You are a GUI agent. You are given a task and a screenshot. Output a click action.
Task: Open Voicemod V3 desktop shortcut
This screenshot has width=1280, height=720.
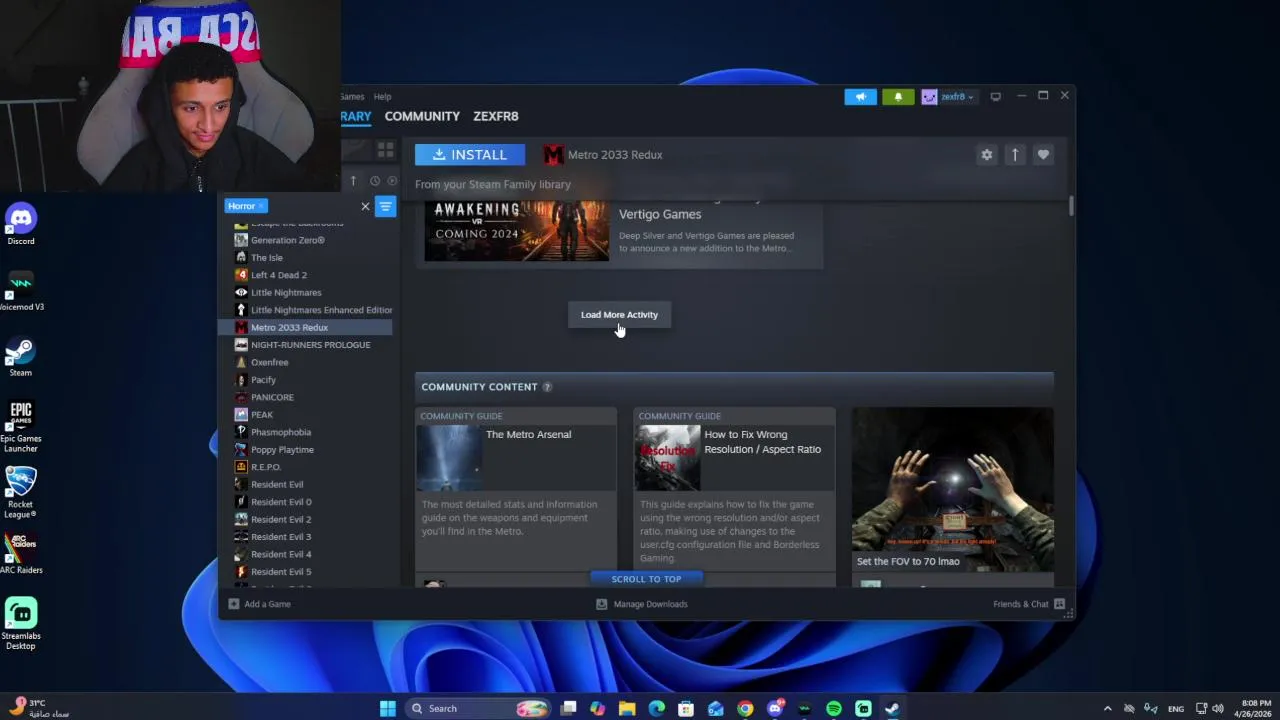pos(21,291)
